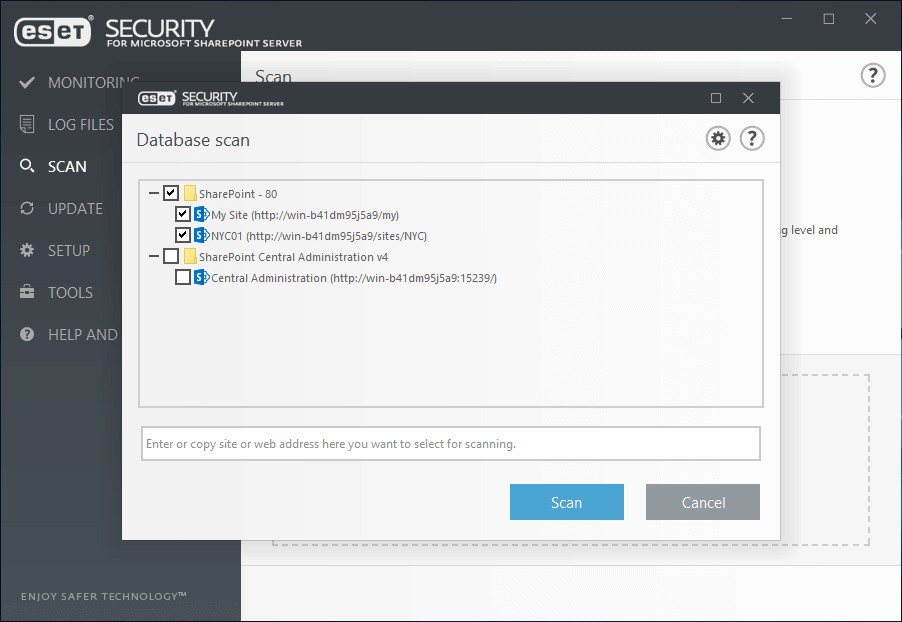
Task: Uncheck the My Site checkbox
Action: coord(183,214)
